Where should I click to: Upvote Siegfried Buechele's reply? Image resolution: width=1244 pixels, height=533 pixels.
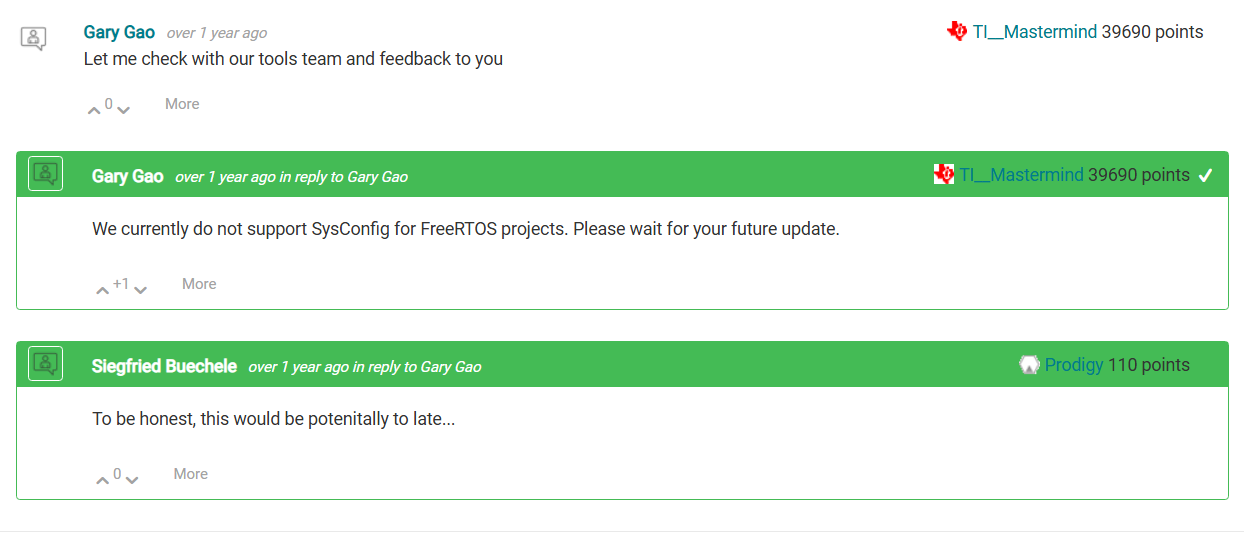pos(102,480)
